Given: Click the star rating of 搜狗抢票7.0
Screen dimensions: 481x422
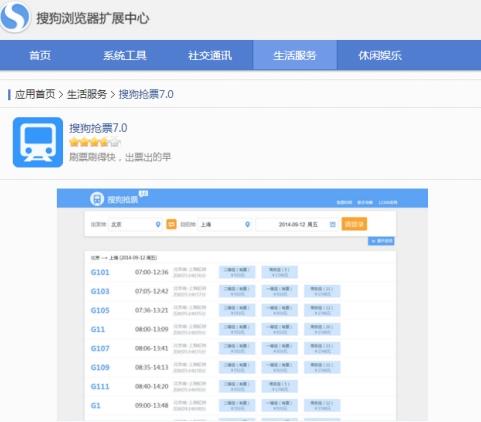Looking at the screenshot, I should [94, 143].
